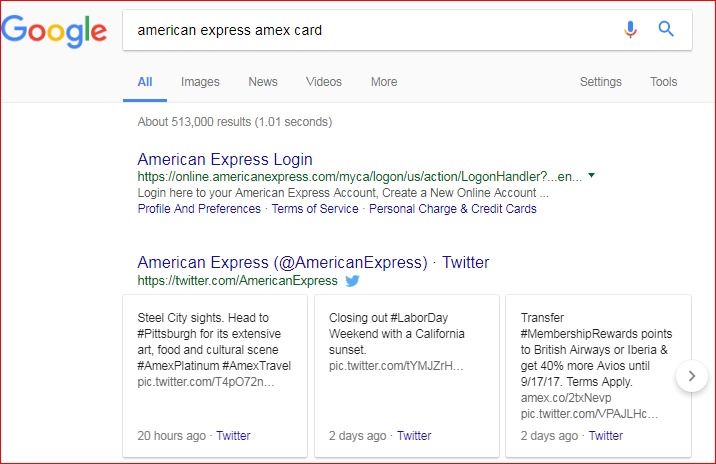Click the pic.twitter.com/T4pO72n… text

click(x=206, y=382)
